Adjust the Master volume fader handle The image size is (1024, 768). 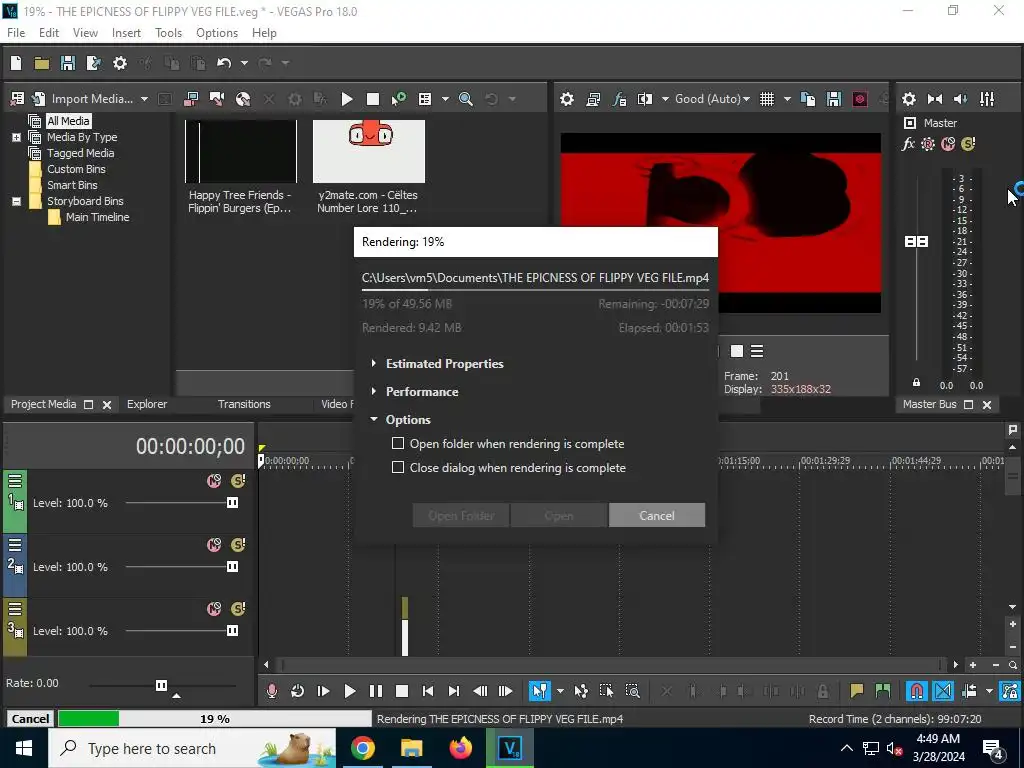pyautogui.click(x=916, y=242)
